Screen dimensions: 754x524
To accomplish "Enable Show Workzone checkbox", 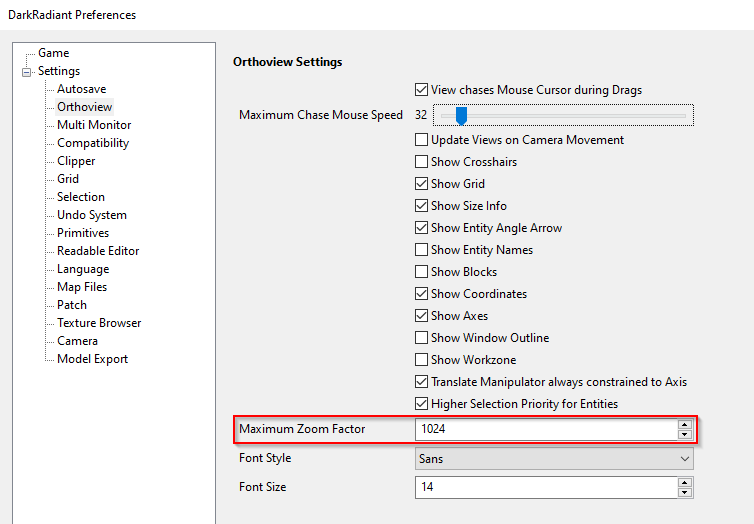I will tap(422, 360).
